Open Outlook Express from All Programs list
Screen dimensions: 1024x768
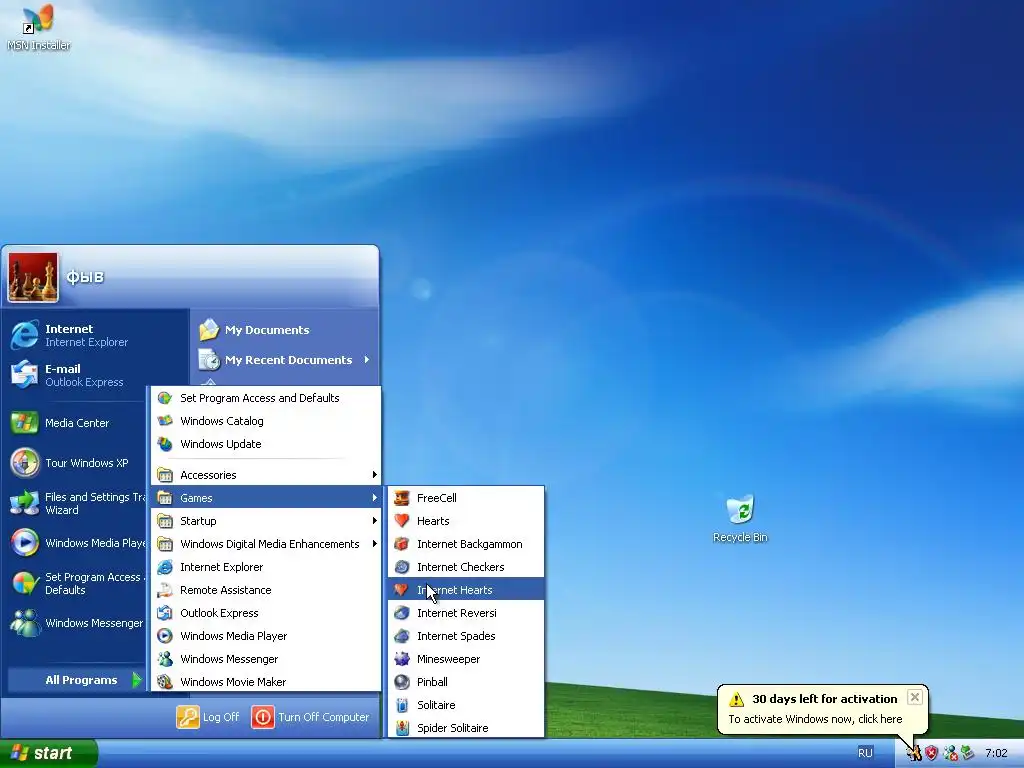tap(266, 613)
